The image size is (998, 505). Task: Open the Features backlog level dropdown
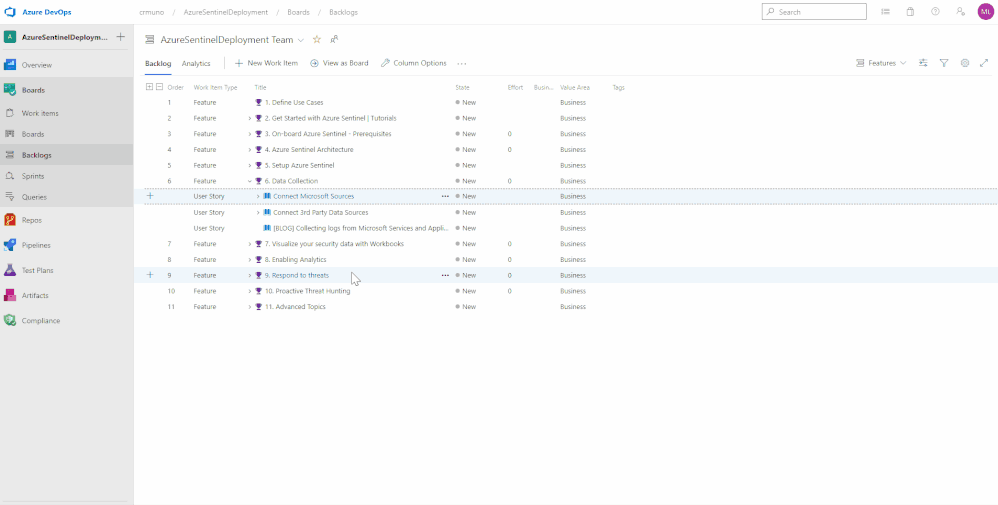(882, 63)
